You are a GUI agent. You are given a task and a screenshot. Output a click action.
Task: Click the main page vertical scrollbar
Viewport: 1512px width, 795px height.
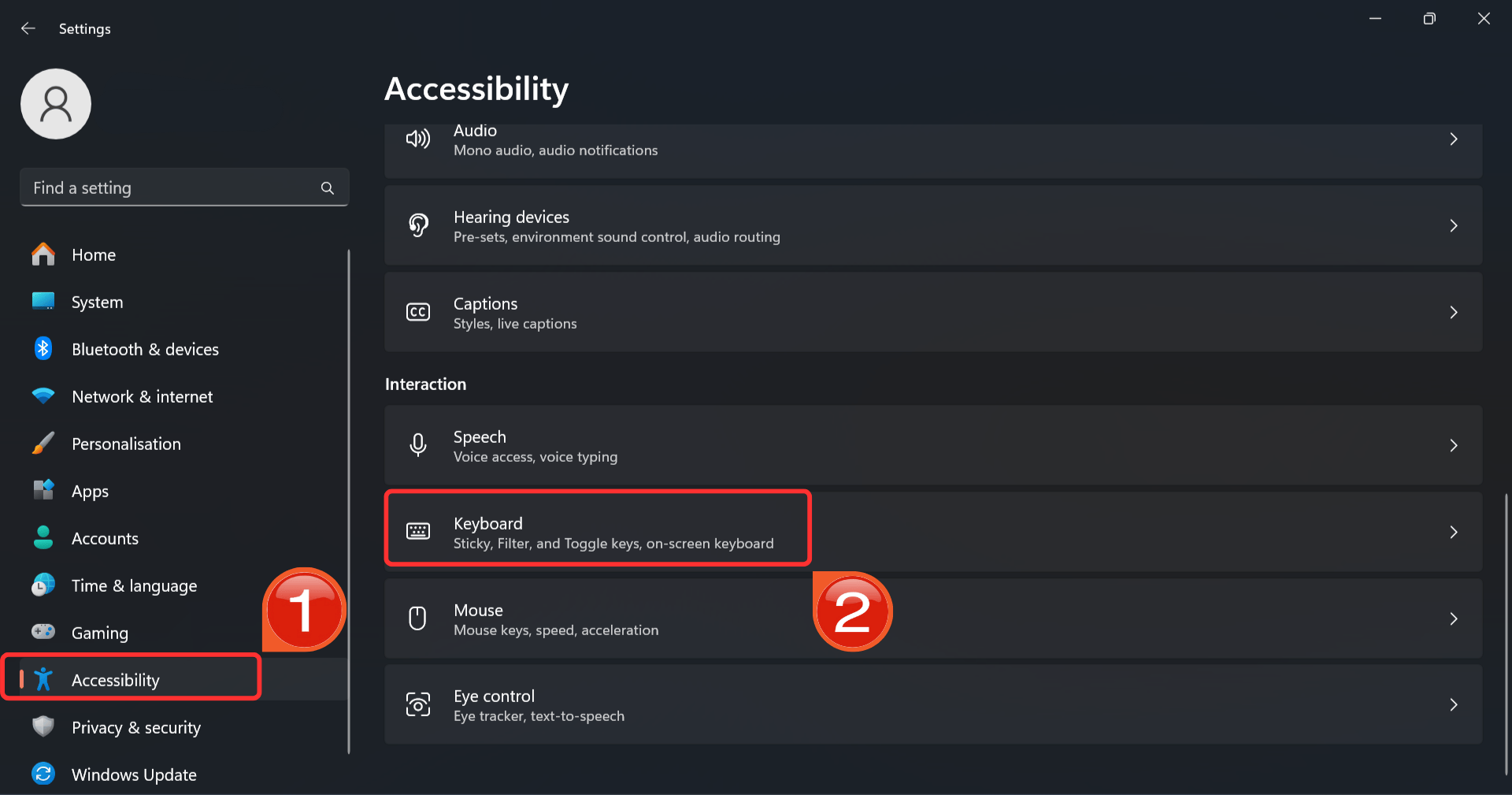[x=1506, y=630]
